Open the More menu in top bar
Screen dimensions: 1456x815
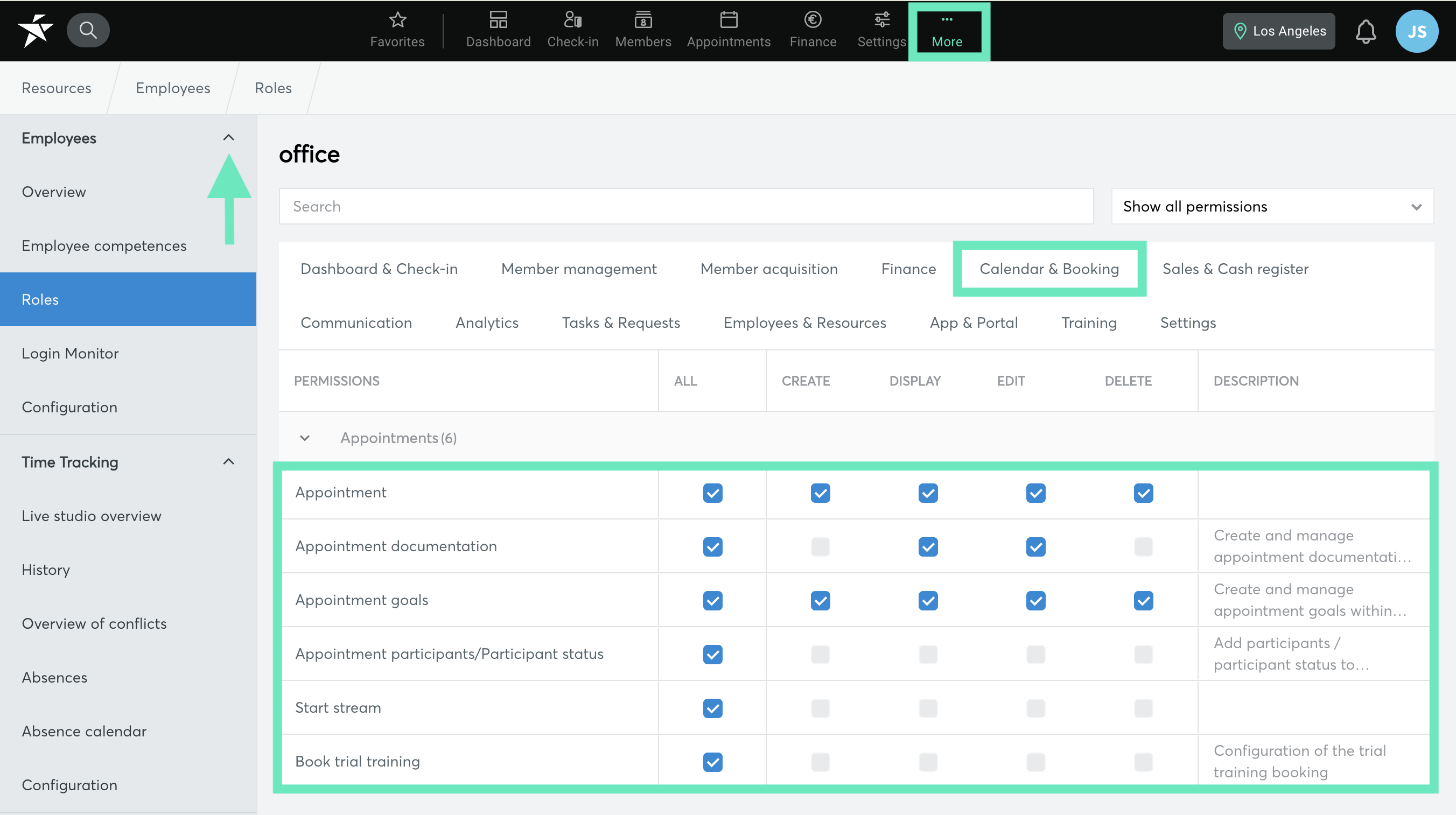(947, 32)
